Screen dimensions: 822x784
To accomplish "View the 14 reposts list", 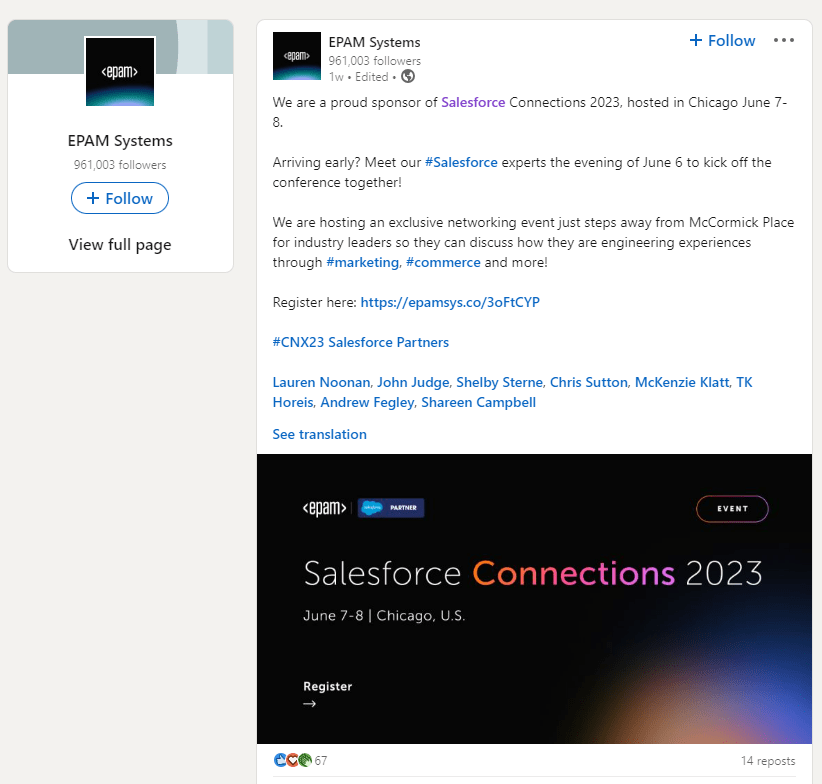I will pos(768,760).
